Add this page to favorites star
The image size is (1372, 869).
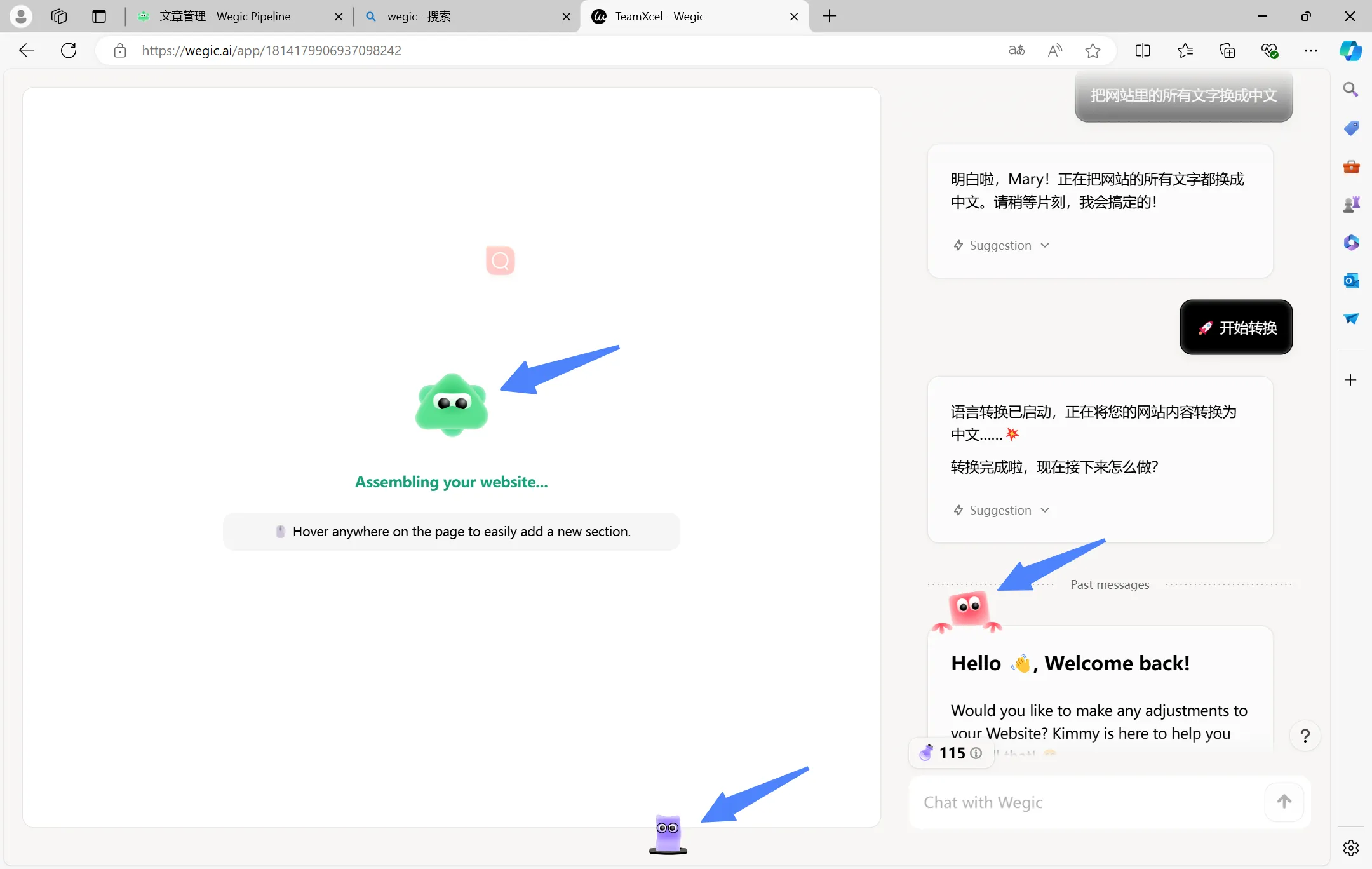1093,51
